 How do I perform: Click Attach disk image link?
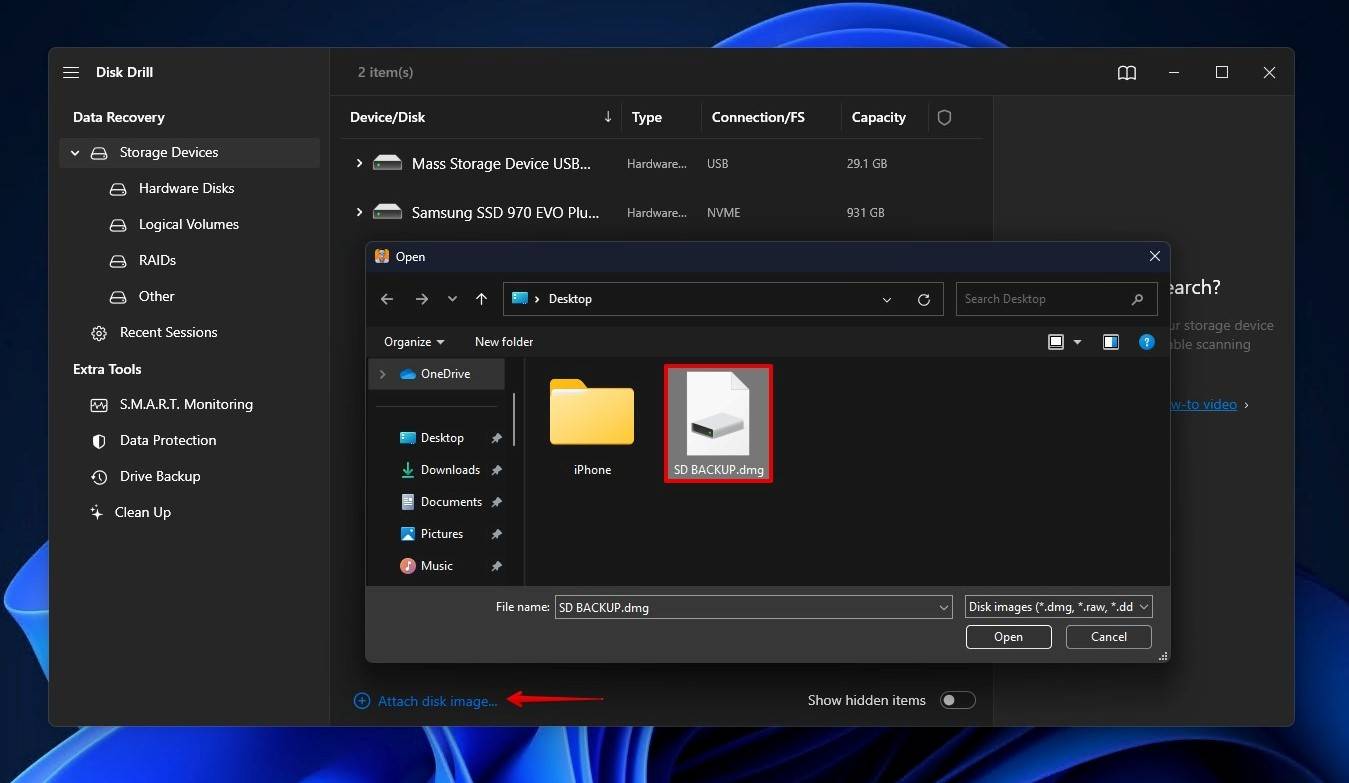pos(437,702)
